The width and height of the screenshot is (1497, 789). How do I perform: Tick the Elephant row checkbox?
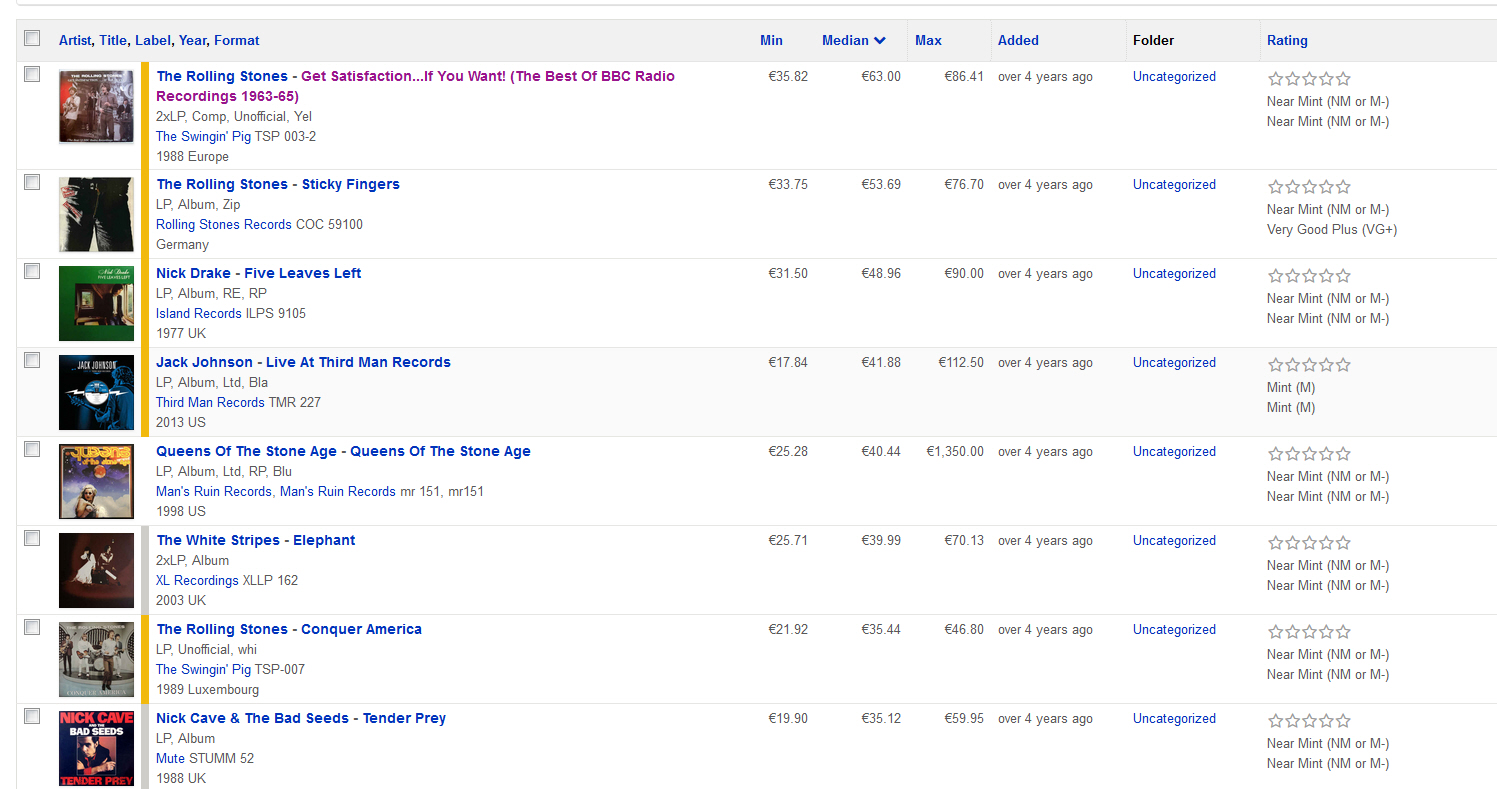(x=32, y=538)
